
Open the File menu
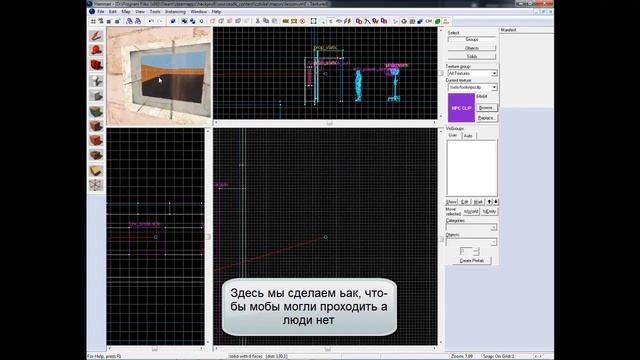click(100, 12)
